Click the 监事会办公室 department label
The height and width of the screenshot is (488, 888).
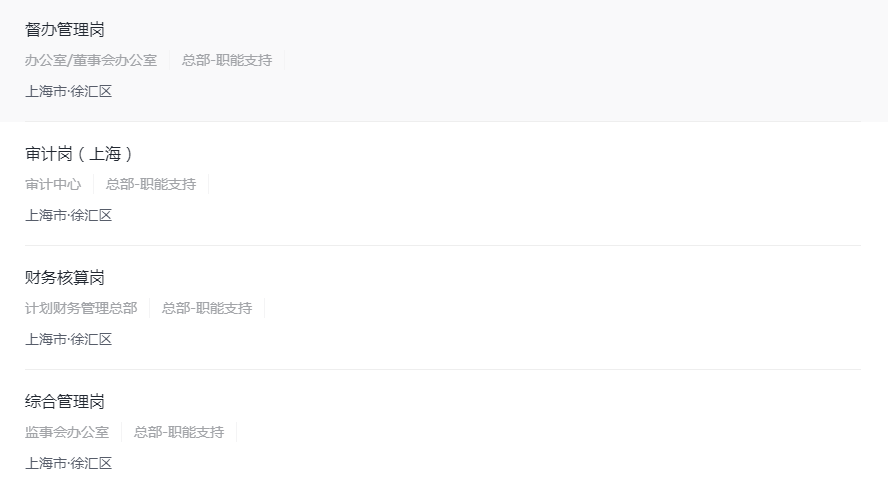[67, 432]
